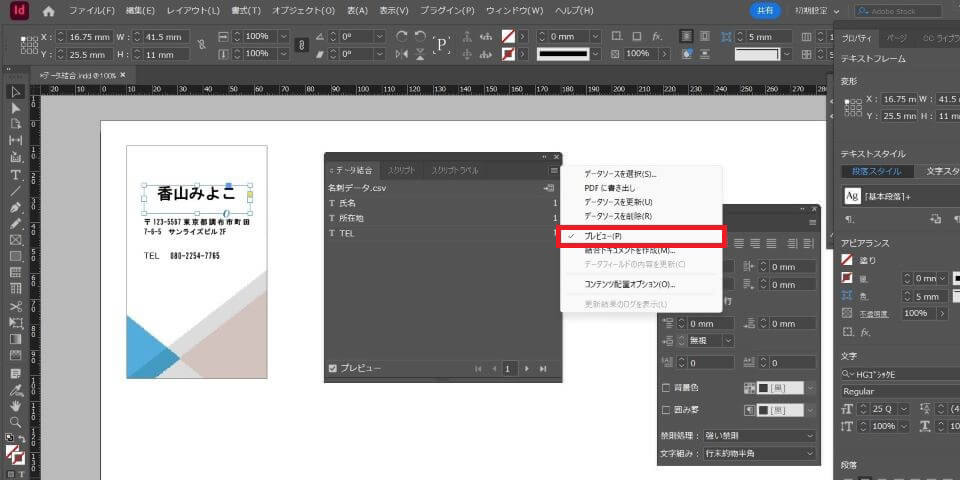960x480 pixels.
Task: Click the Home icon beside the Id logo
Action: coord(49,11)
